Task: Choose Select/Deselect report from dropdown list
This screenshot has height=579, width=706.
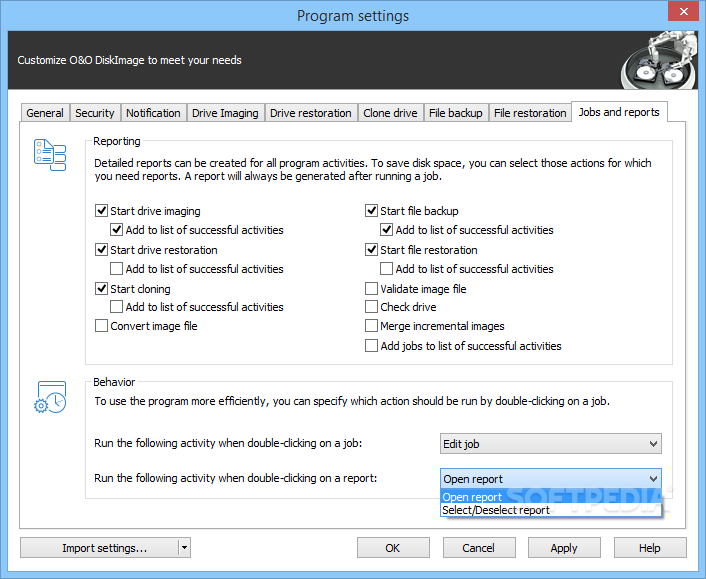Action: [x=551, y=510]
